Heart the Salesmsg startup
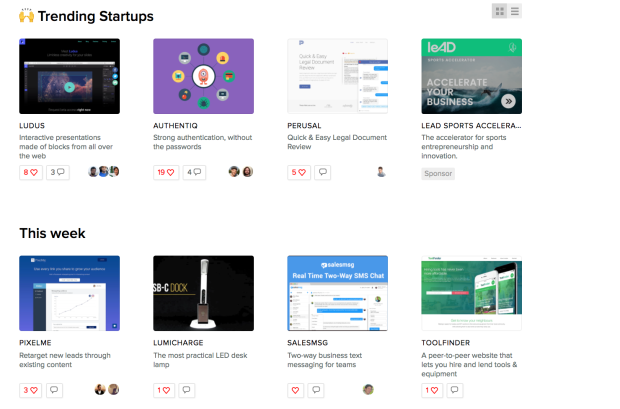The image size is (620, 409). point(296,390)
